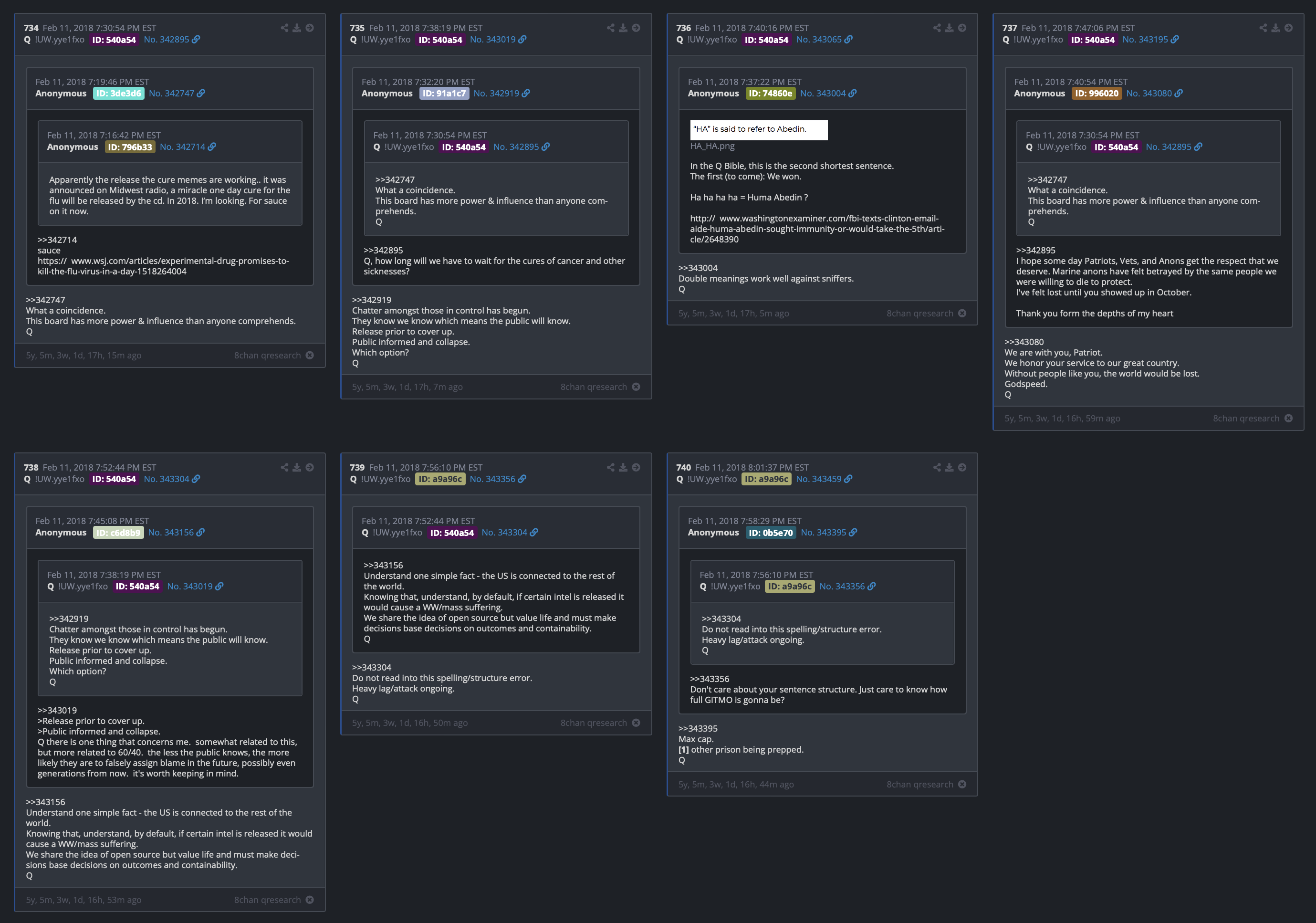Click the chain icon beside No. 343195
Viewport: 1316px width, 923px height.
click(1175, 40)
